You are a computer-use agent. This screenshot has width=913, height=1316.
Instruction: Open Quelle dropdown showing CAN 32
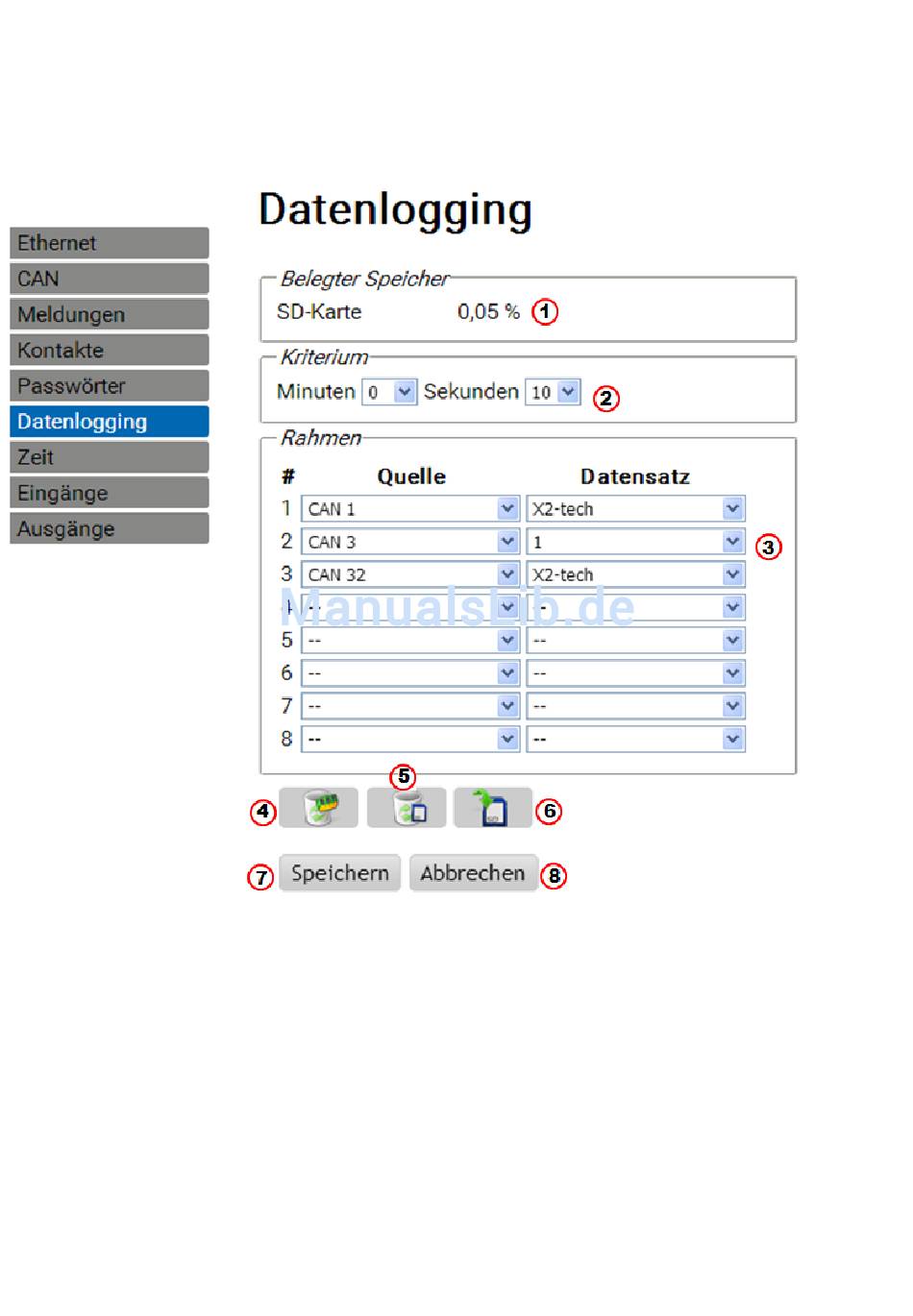[410, 574]
